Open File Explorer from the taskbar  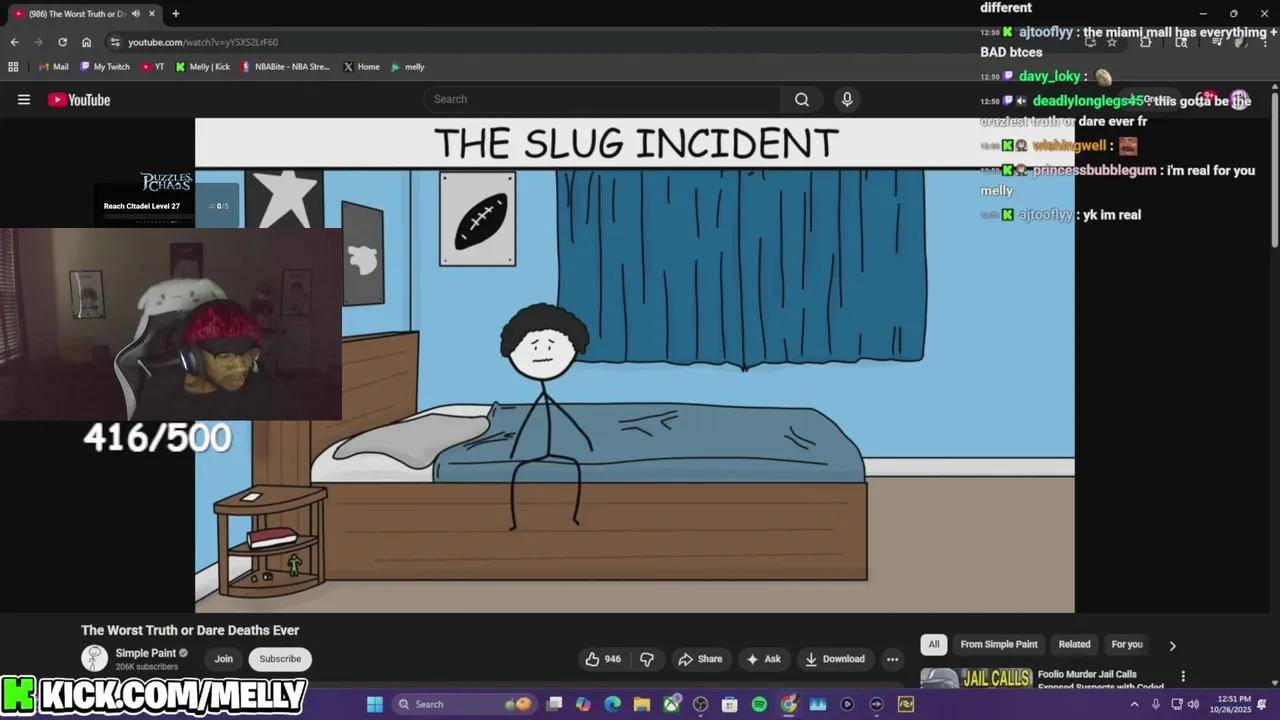click(x=642, y=704)
